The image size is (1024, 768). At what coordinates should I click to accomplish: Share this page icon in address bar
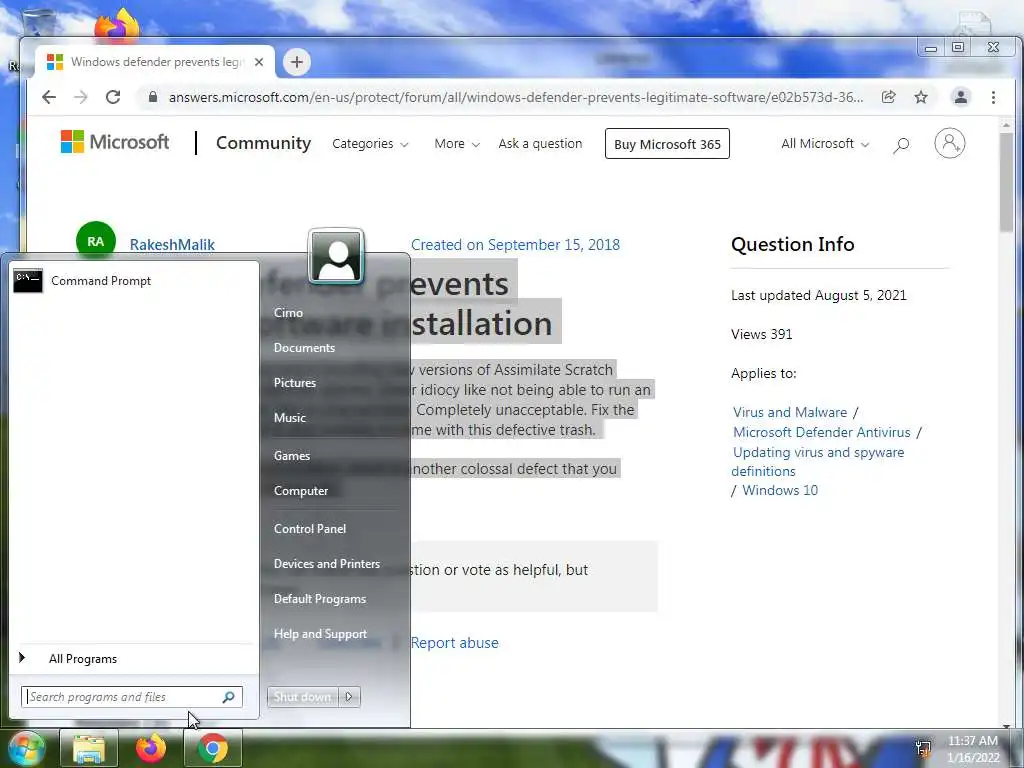pyautogui.click(x=888, y=97)
